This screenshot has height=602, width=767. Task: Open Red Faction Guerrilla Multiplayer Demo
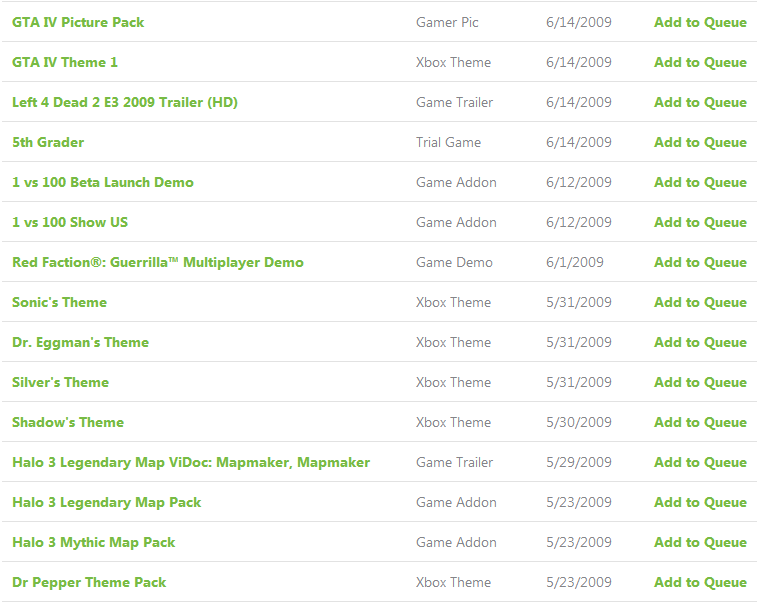coord(158,263)
